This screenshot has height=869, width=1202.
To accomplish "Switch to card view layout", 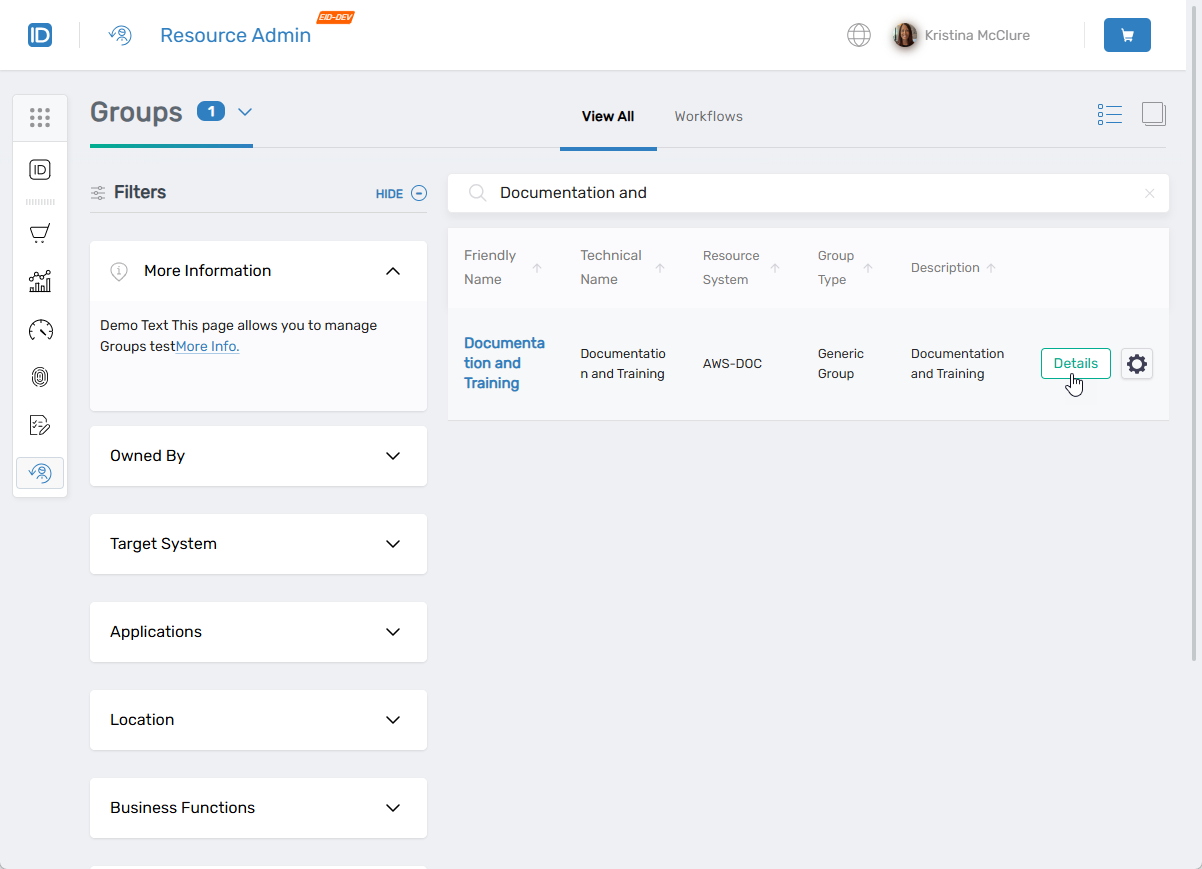I will click(1153, 113).
